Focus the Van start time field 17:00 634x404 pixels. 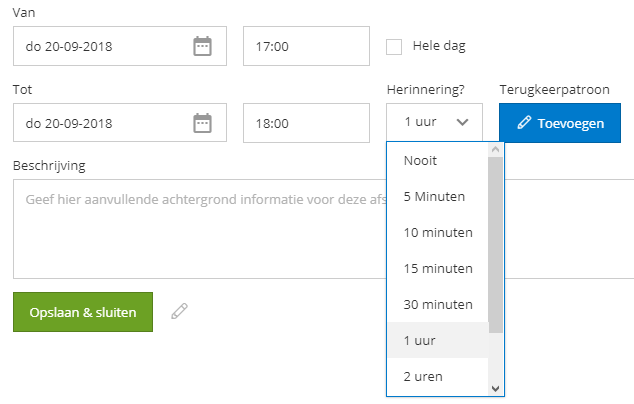pos(306,46)
